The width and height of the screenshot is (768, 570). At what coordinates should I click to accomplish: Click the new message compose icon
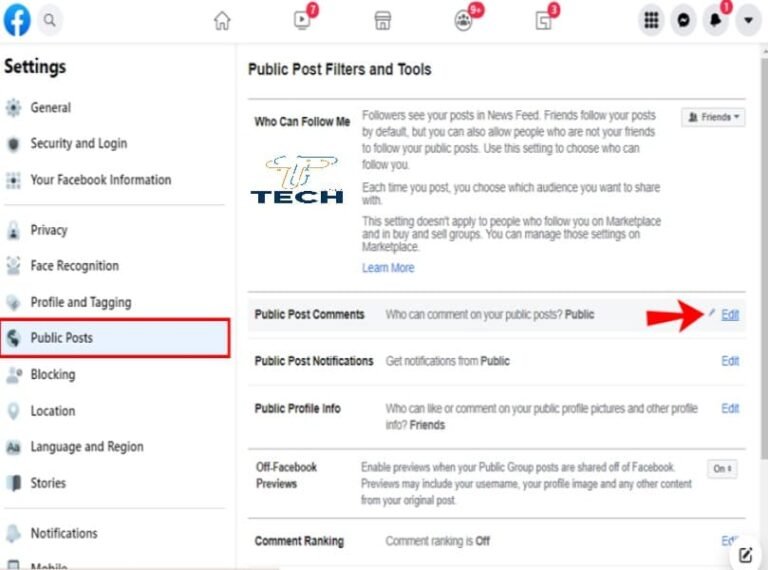745,555
